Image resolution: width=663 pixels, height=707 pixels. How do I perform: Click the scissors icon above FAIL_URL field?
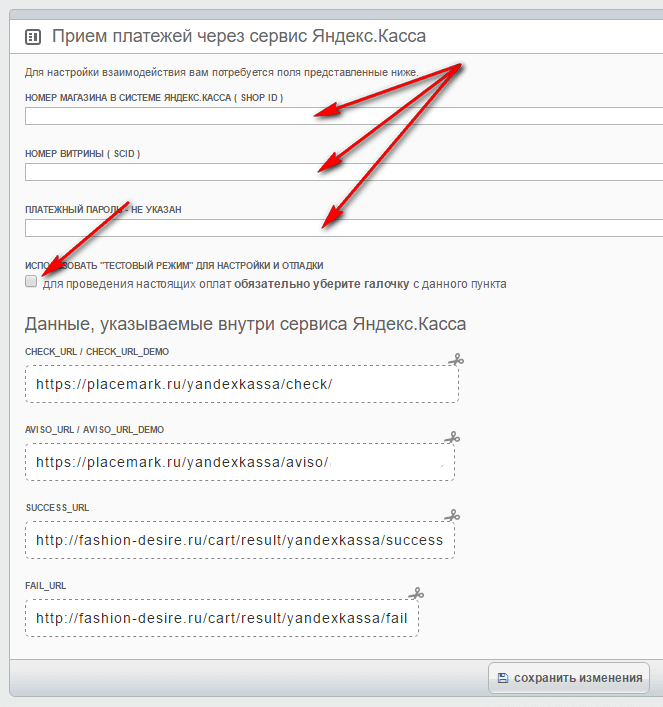(x=416, y=593)
